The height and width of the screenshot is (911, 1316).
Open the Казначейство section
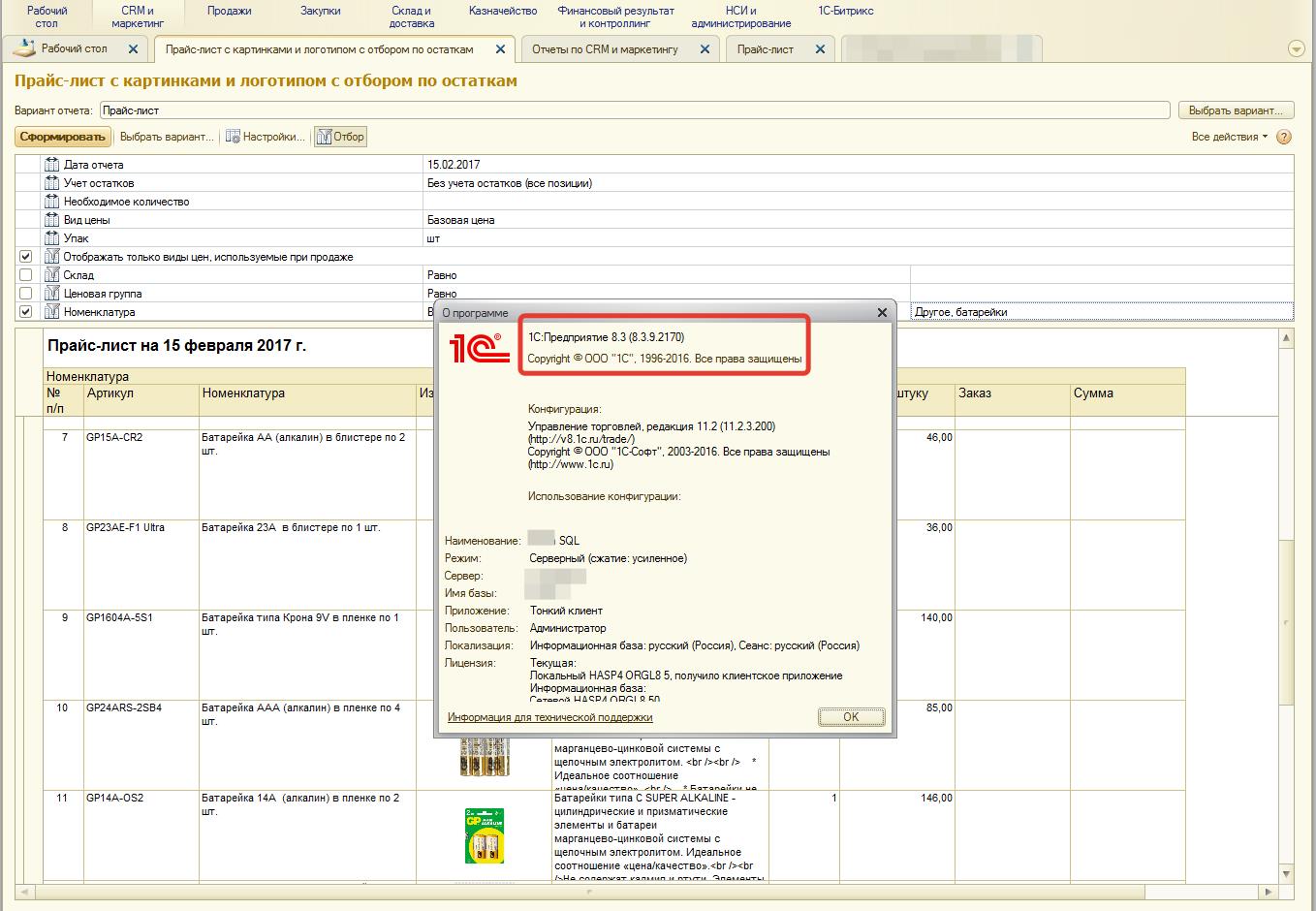click(x=503, y=11)
